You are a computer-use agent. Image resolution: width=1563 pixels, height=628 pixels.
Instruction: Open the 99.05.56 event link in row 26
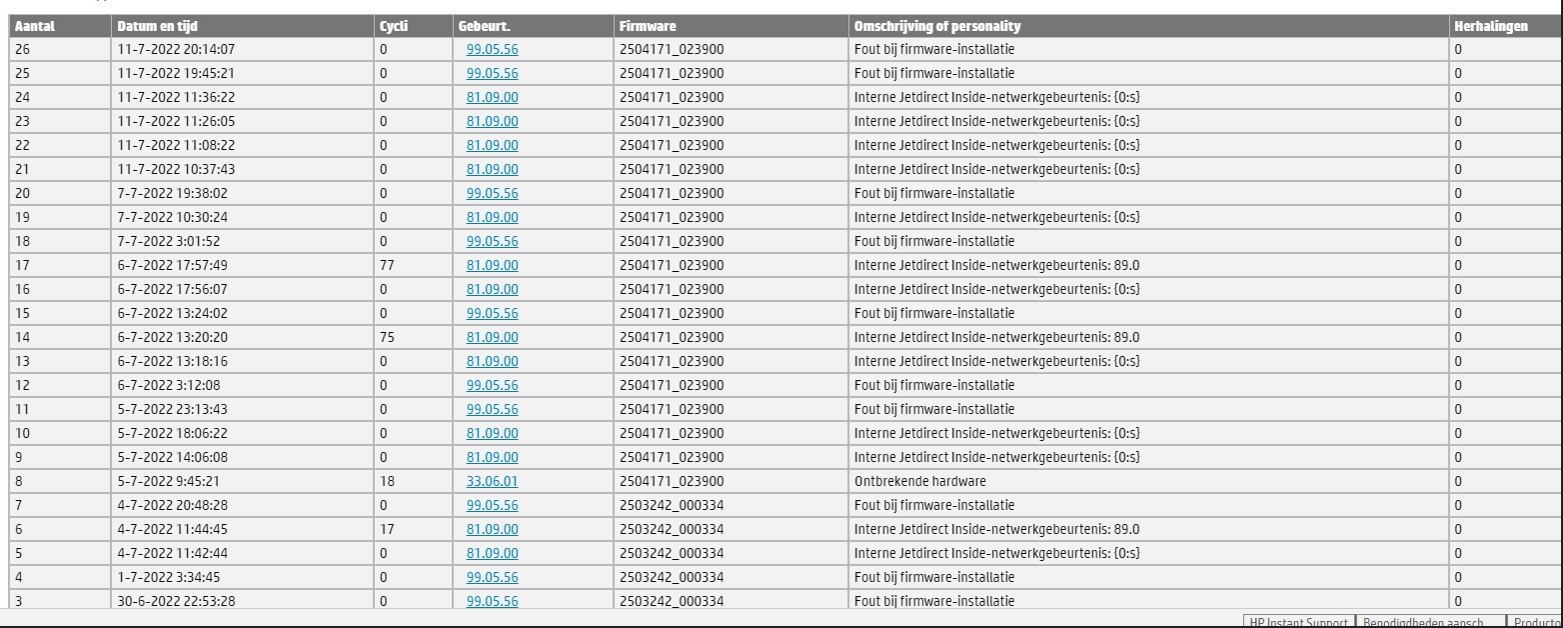[x=492, y=49]
